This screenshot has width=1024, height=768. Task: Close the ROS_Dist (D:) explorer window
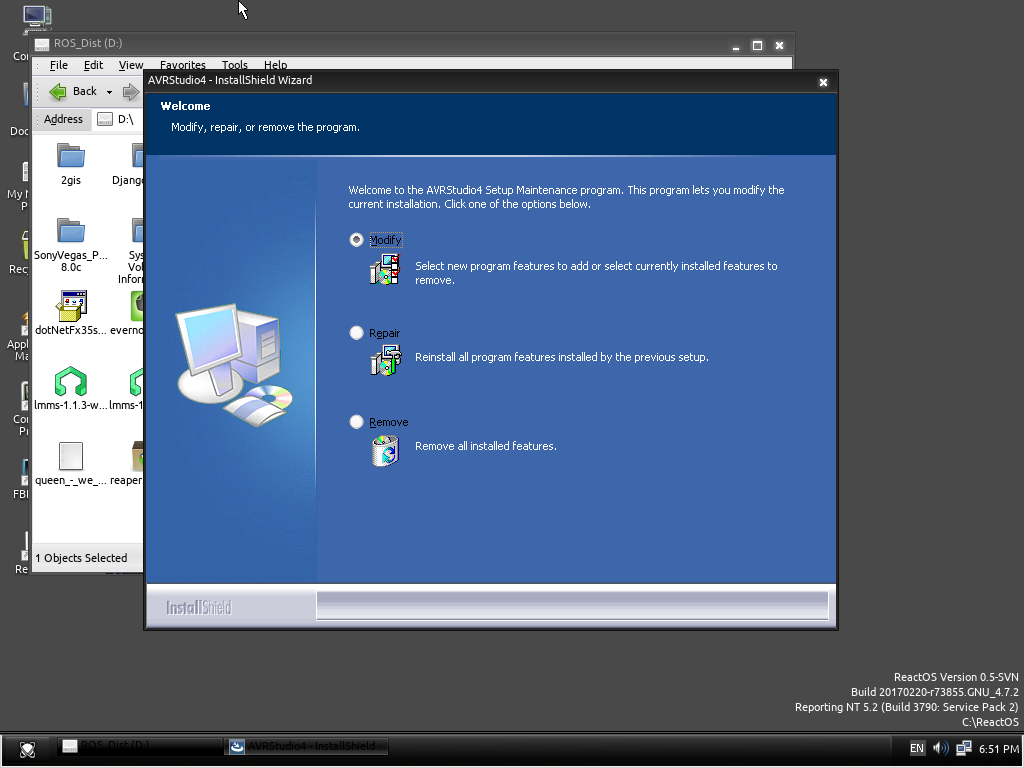coord(779,46)
